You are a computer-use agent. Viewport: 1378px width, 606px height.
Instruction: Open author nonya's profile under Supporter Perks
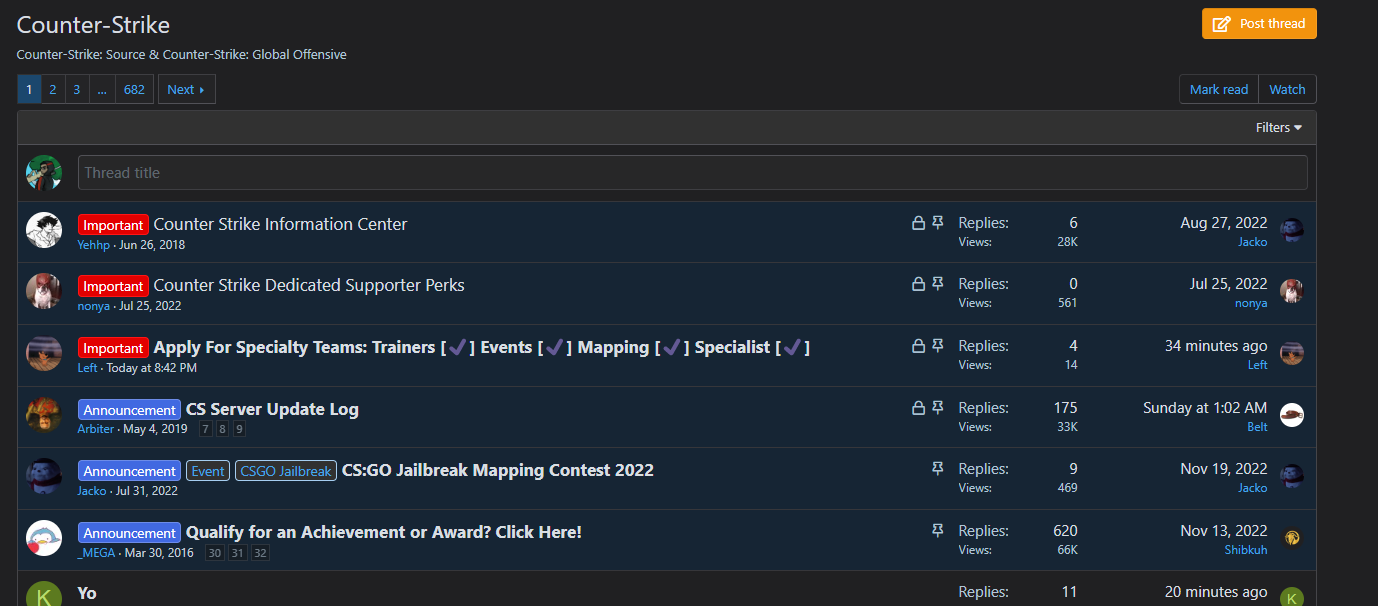(x=94, y=306)
